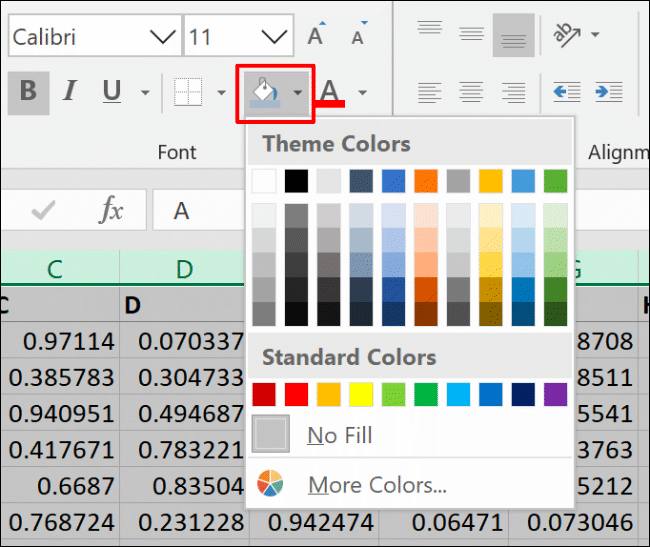Toggle Underline formatting

click(x=111, y=93)
